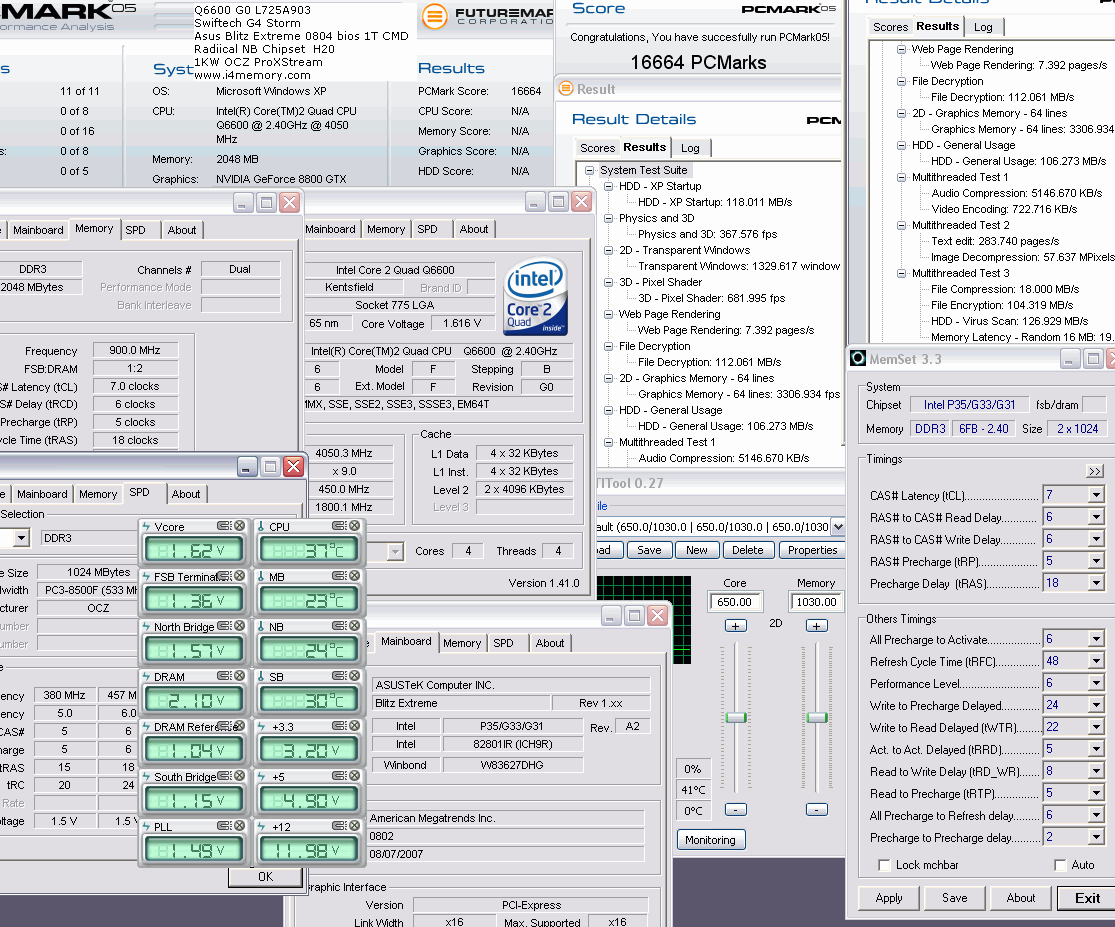Switch to Scores tab under Result Details
Viewport: 1115px width, 927px height.
597,148
